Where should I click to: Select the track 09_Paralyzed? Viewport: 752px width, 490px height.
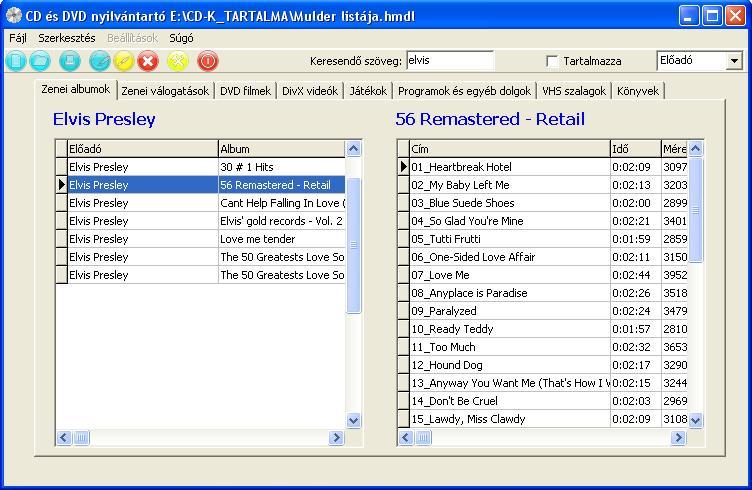tap(510, 311)
